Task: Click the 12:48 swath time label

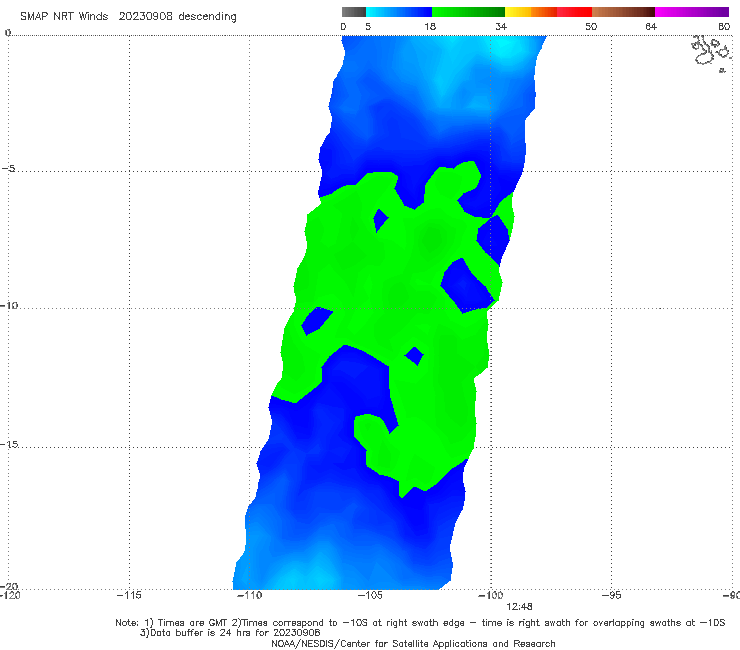Action: click(x=519, y=607)
